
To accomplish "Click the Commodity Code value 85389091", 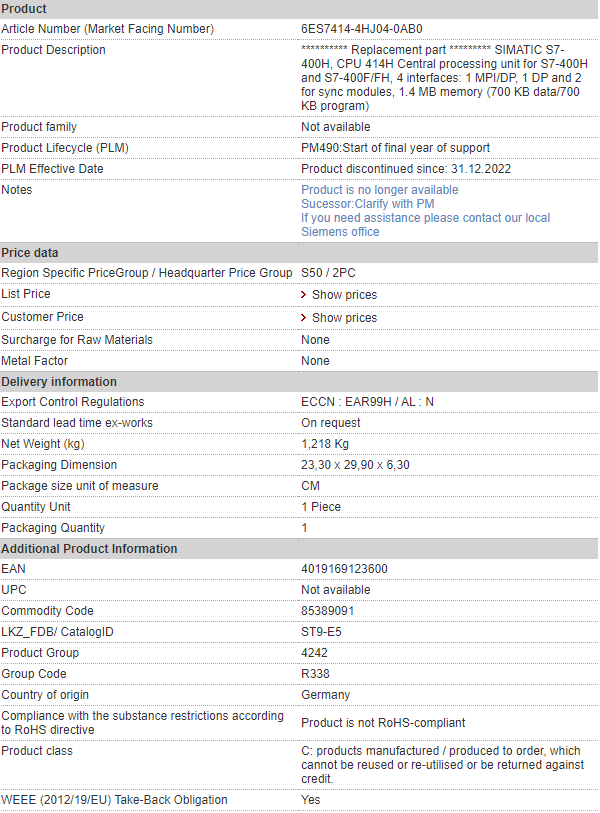I will click(327, 611).
